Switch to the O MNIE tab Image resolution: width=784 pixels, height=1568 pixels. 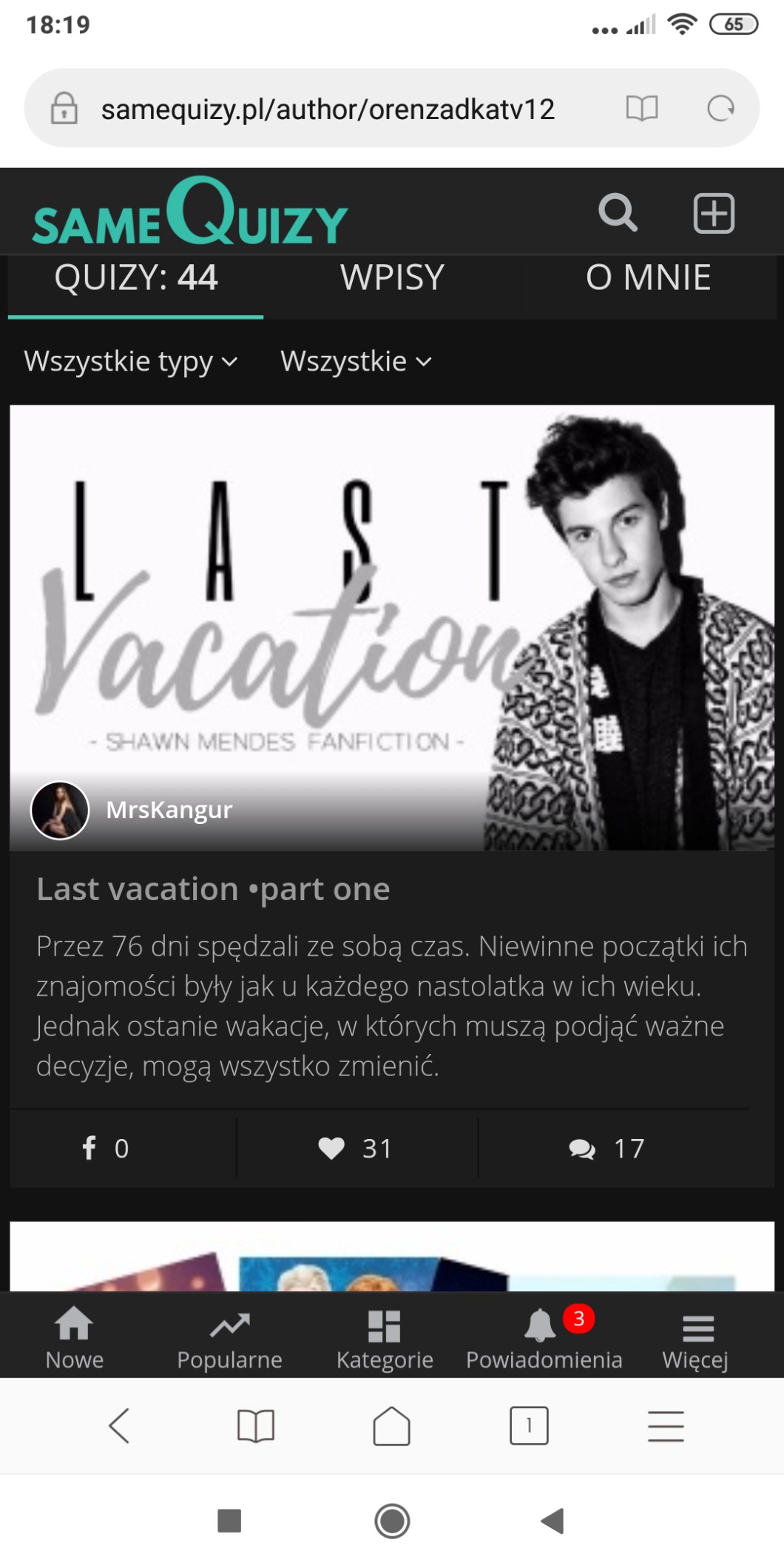649,278
